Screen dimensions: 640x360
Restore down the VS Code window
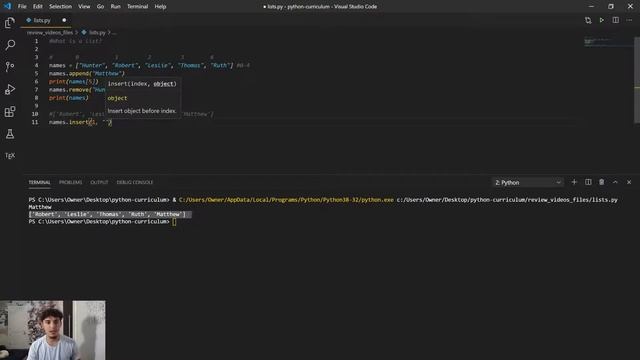[611, 7]
